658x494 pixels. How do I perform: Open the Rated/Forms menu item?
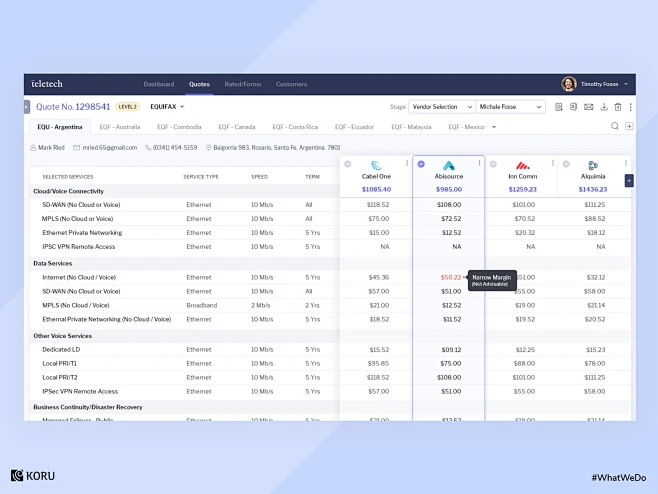coord(242,84)
